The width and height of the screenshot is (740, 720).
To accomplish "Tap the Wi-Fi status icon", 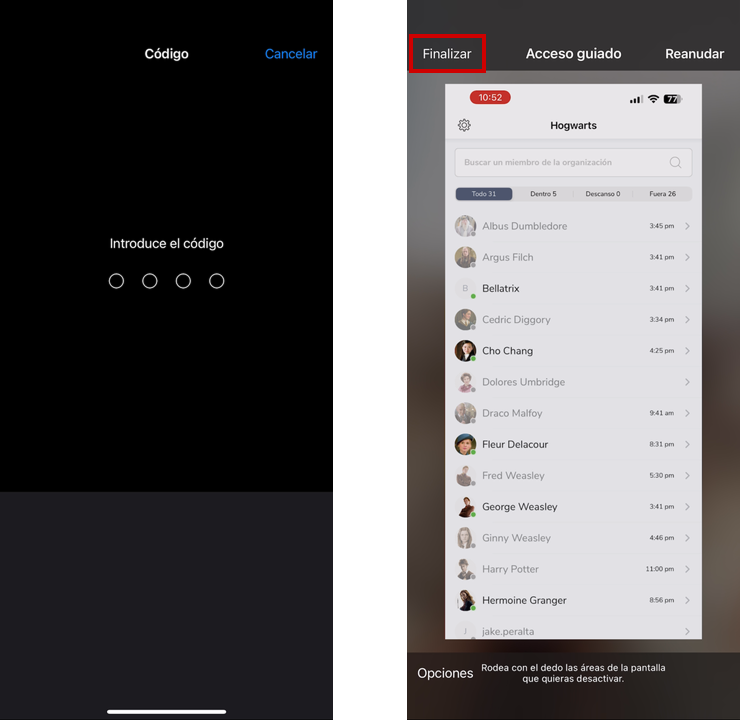I will (x=653, y=99).
